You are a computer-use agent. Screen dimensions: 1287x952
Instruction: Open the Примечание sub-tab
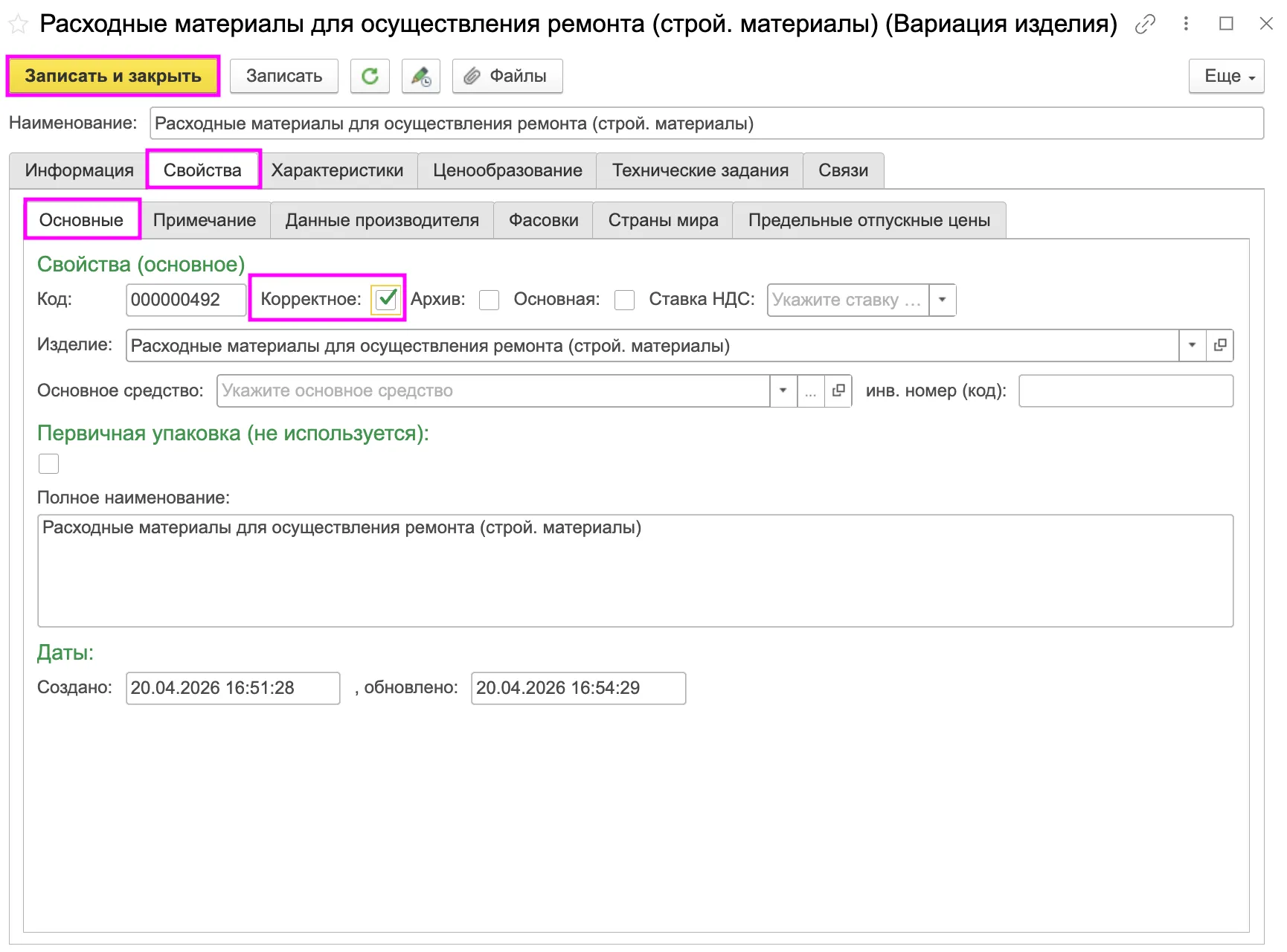[x=205, y=220]
